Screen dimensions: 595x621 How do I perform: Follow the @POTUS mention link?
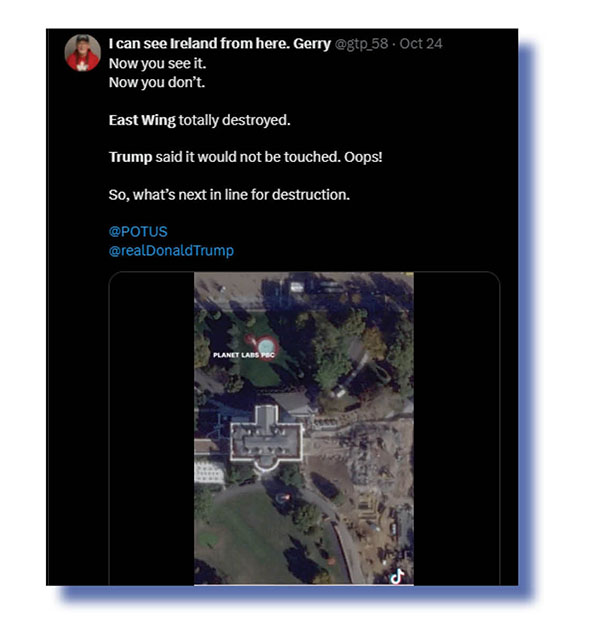point(138,232)
